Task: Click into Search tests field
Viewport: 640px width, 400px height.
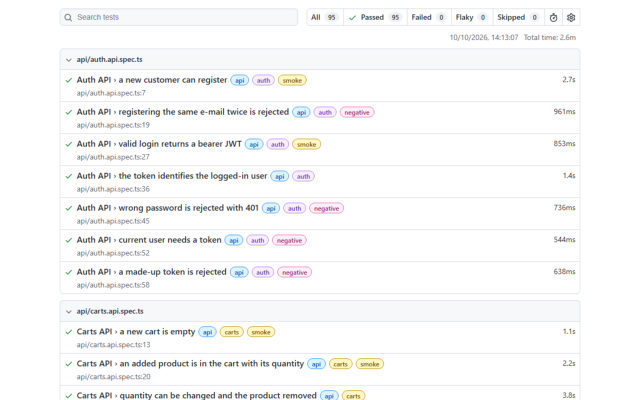Action: click(179, 17)
